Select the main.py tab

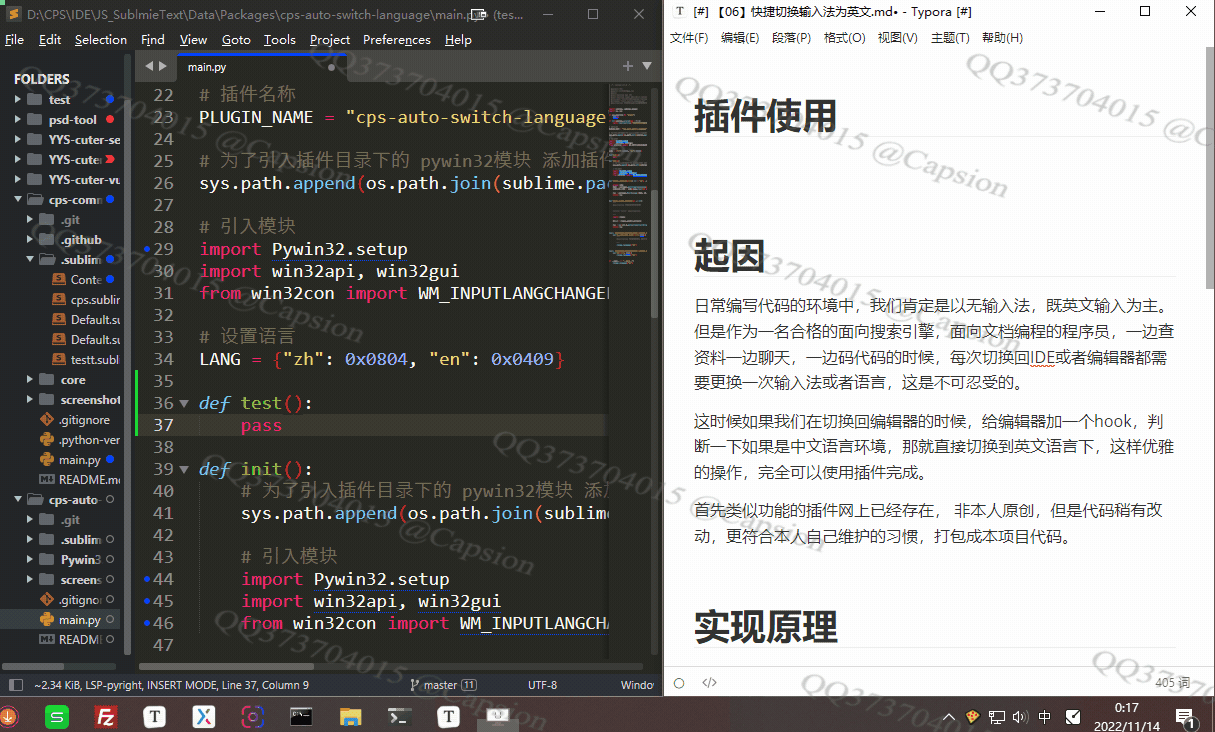coord(260,66)
